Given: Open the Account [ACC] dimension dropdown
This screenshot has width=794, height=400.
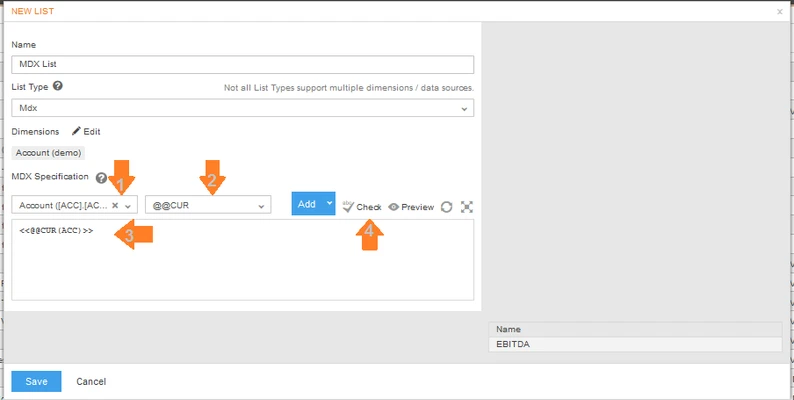Looking at the screenshot, I should point(128,205).
